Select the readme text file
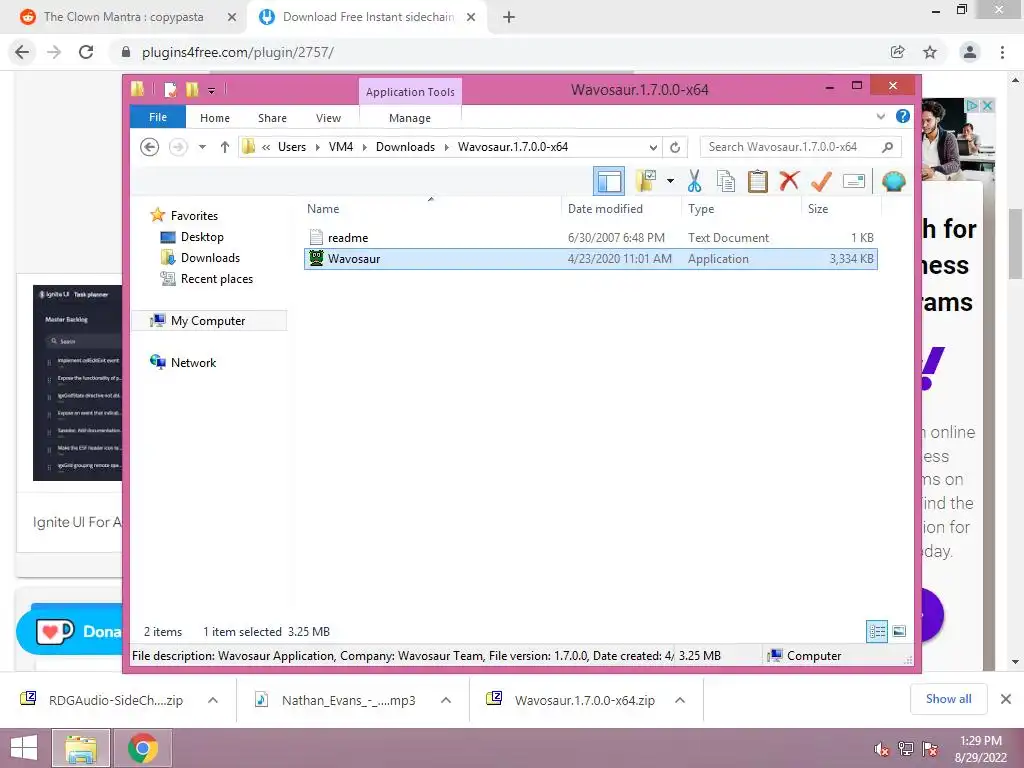The height and width of the screenshot is (768, 1024). pos(590,238)
